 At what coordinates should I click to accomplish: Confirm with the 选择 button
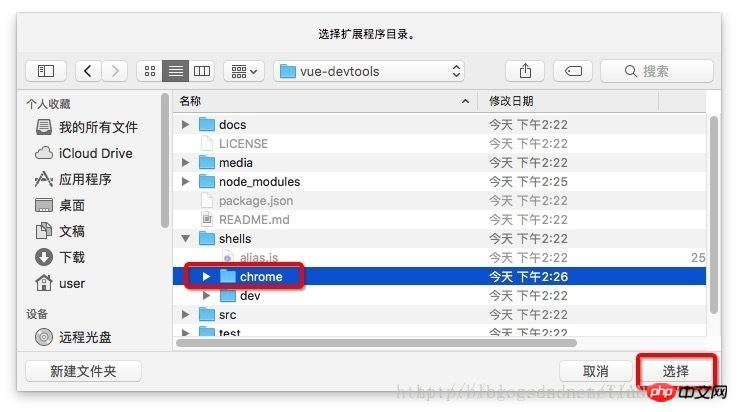676,372
